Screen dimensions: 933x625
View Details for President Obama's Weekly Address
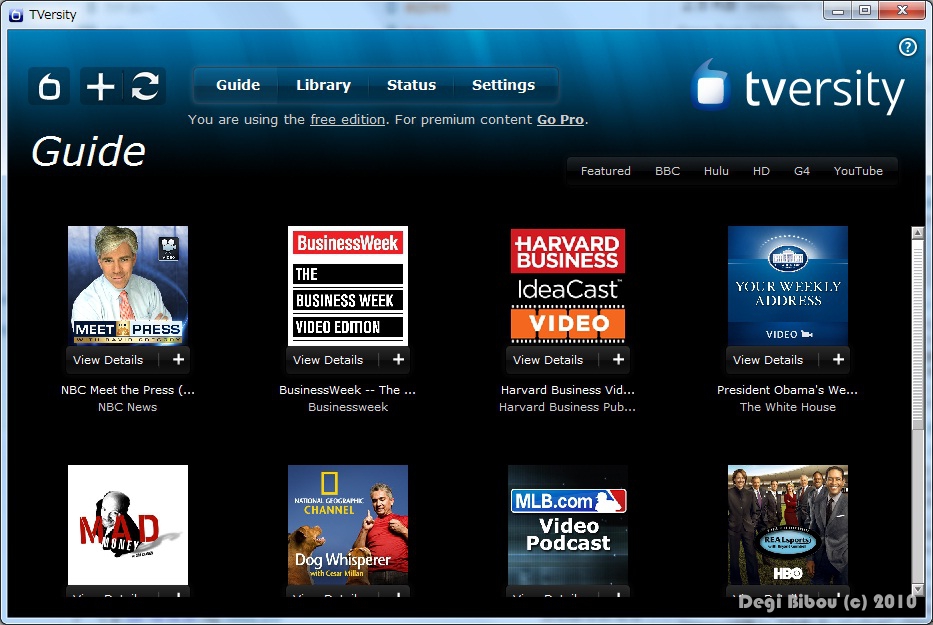point(768,360)
